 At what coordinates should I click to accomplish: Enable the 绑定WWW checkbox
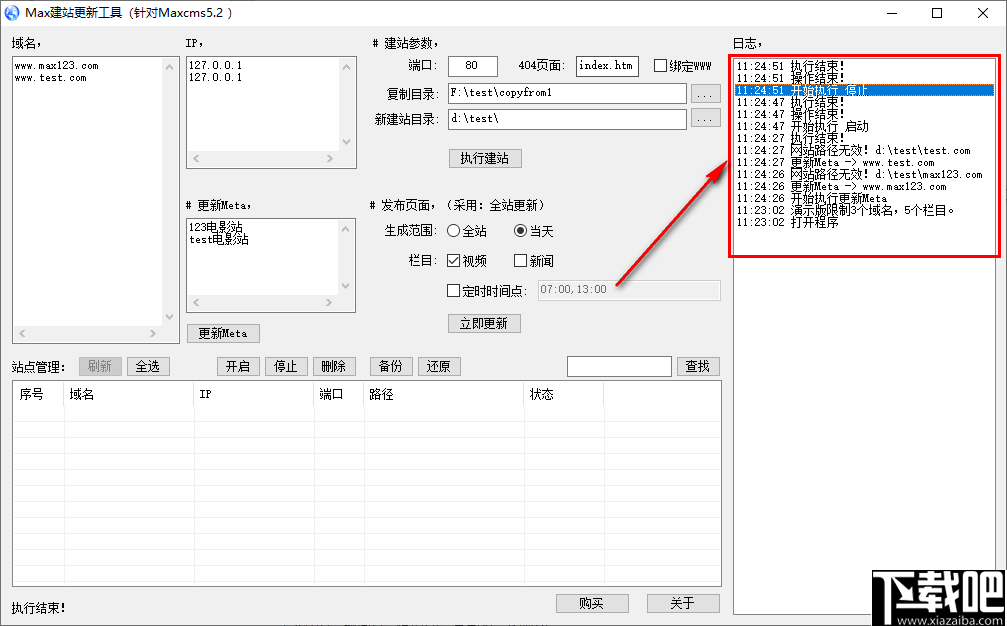660,65
